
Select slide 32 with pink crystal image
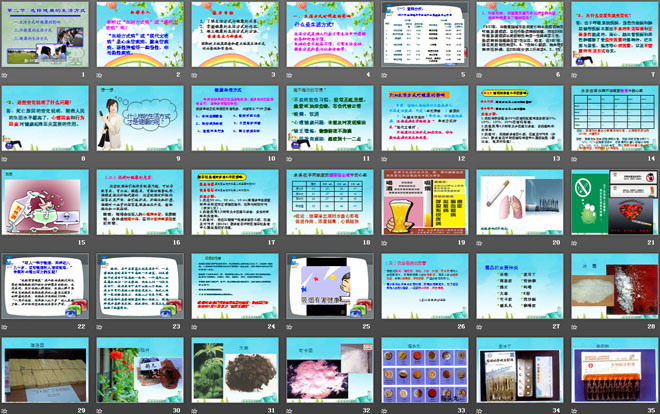(x=332, y=372)
